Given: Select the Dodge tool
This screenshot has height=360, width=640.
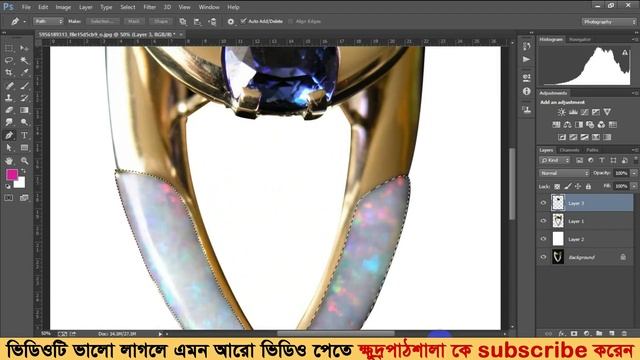Looking at the screenshot, I should click(24, 122).
